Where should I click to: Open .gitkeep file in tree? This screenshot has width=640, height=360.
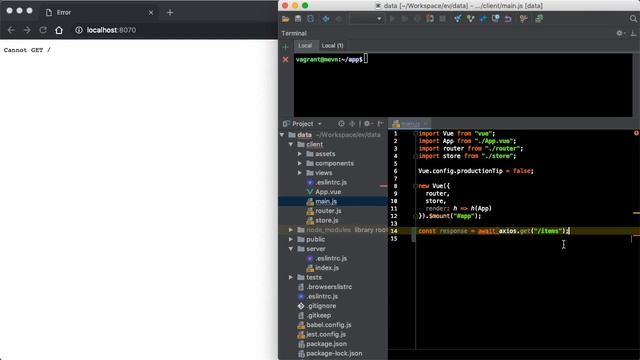[x=319, y=315]
